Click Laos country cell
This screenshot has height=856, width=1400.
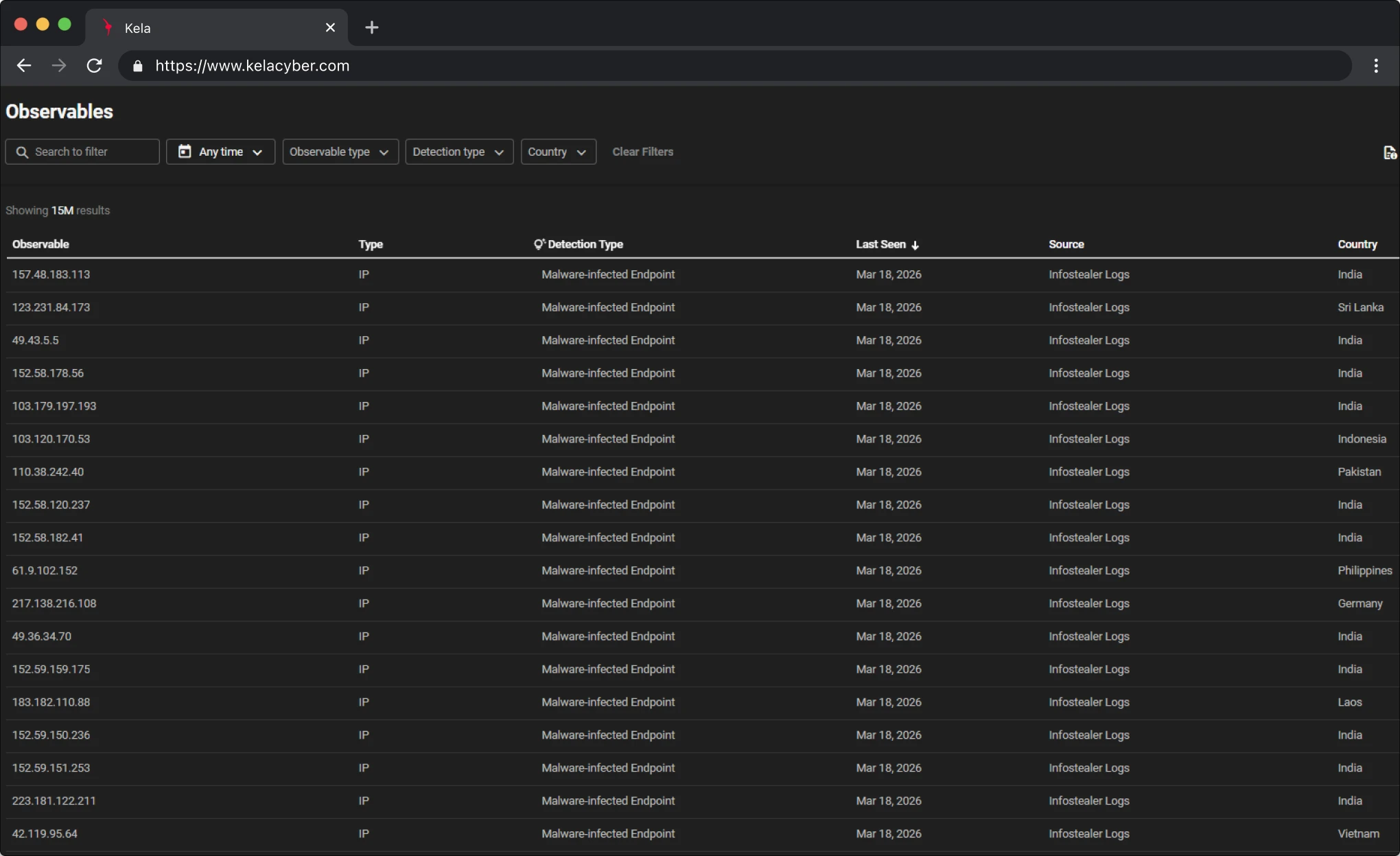pos(1349,702)
